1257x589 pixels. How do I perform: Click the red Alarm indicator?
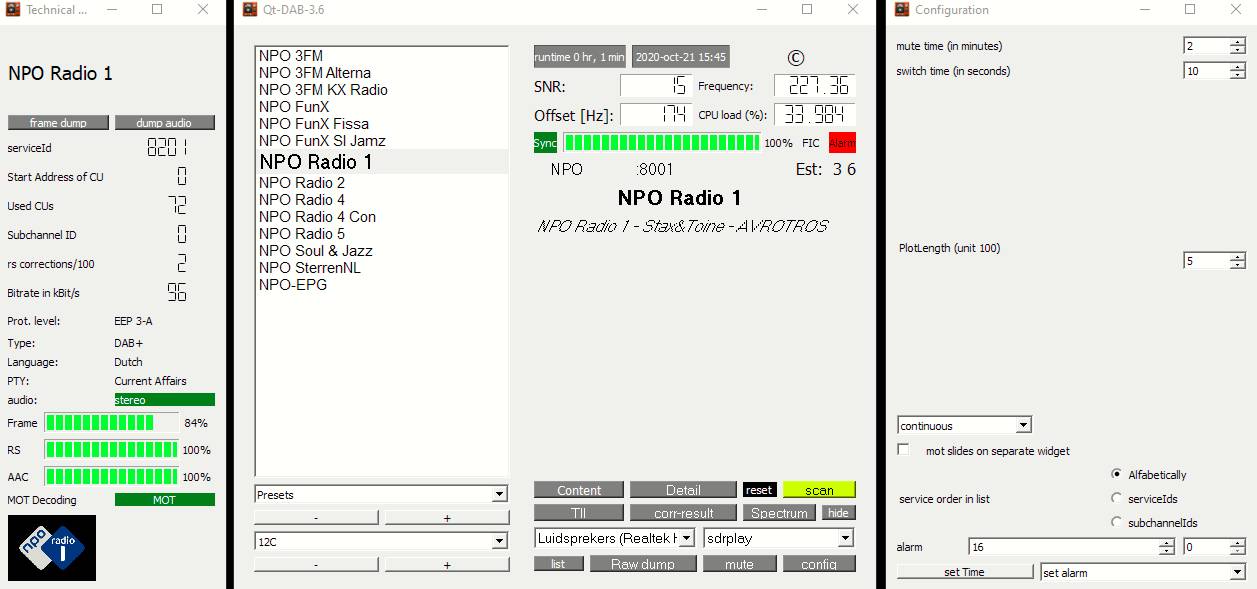pyautogui.click(x=842, y=143)
